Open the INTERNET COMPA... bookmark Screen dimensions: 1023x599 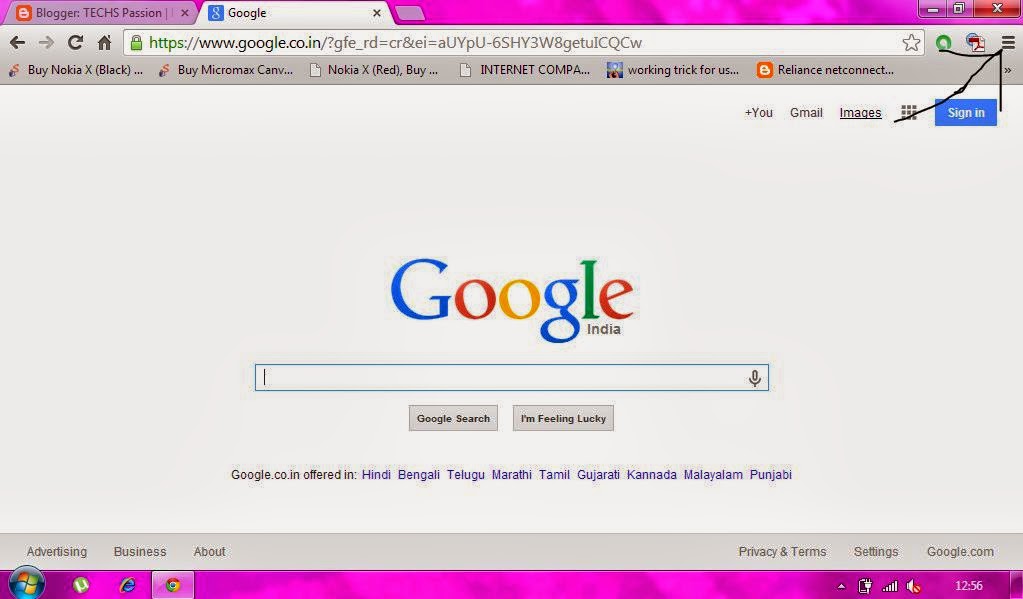[525, 70]
